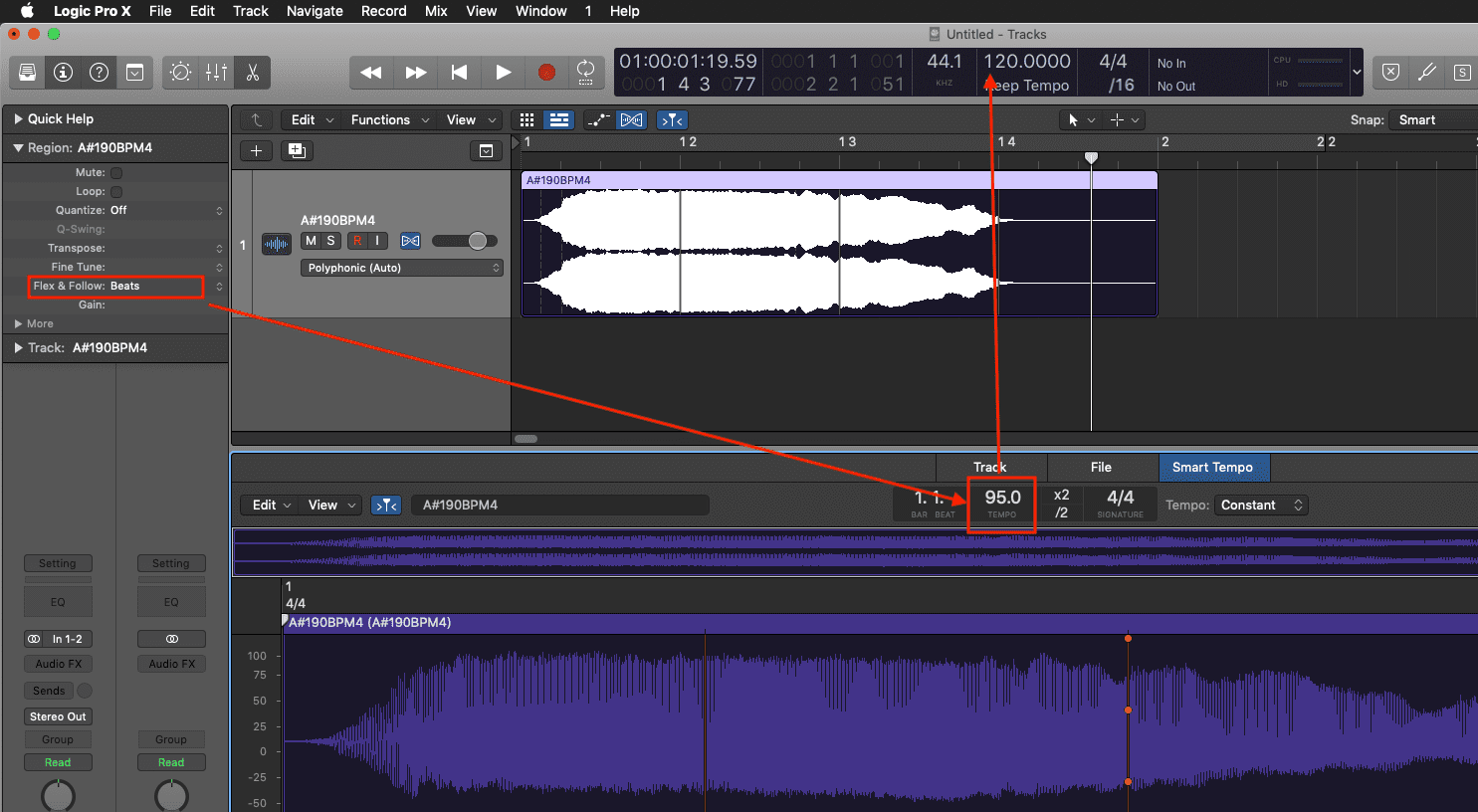Record-enable track A#190BPM4
This screenshot has width=1478, height=812.
tap(357, 241)
